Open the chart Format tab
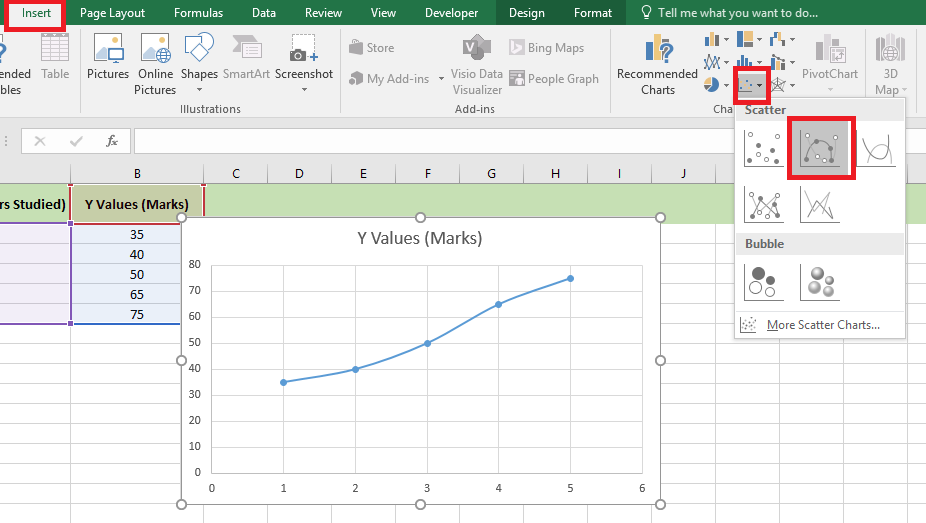This screenshot has width=926, height=523. click(x=592, y=12)
